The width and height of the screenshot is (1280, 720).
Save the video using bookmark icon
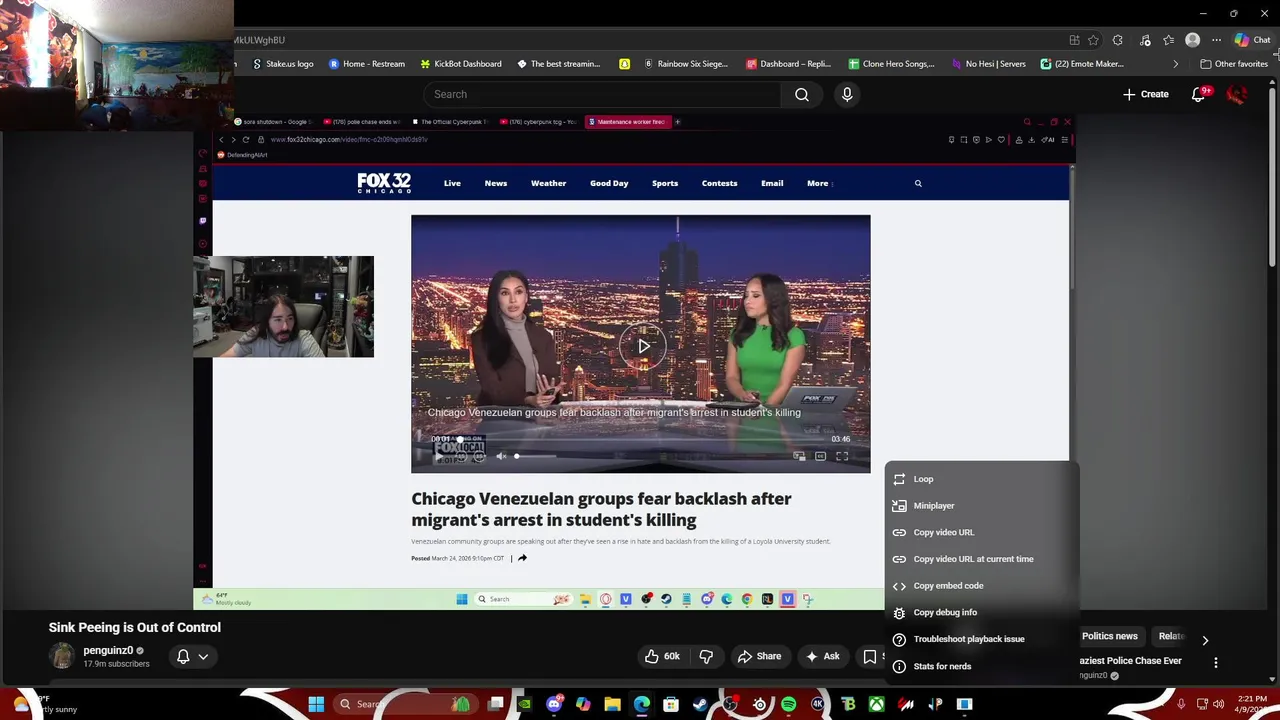click(870, 656)
